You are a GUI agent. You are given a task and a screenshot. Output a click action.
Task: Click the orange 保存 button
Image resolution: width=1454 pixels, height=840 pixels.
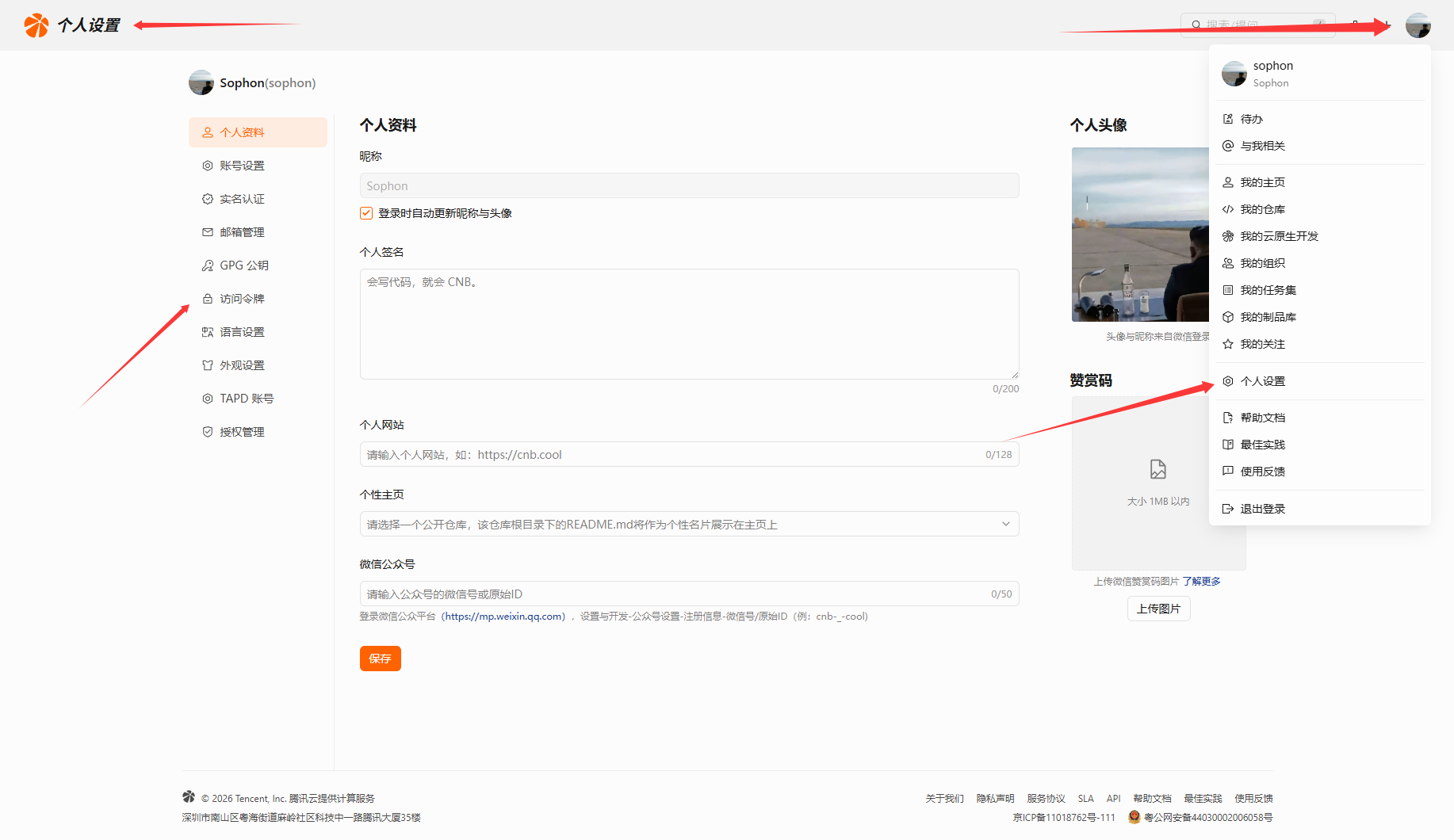click(x=380, y=659)
